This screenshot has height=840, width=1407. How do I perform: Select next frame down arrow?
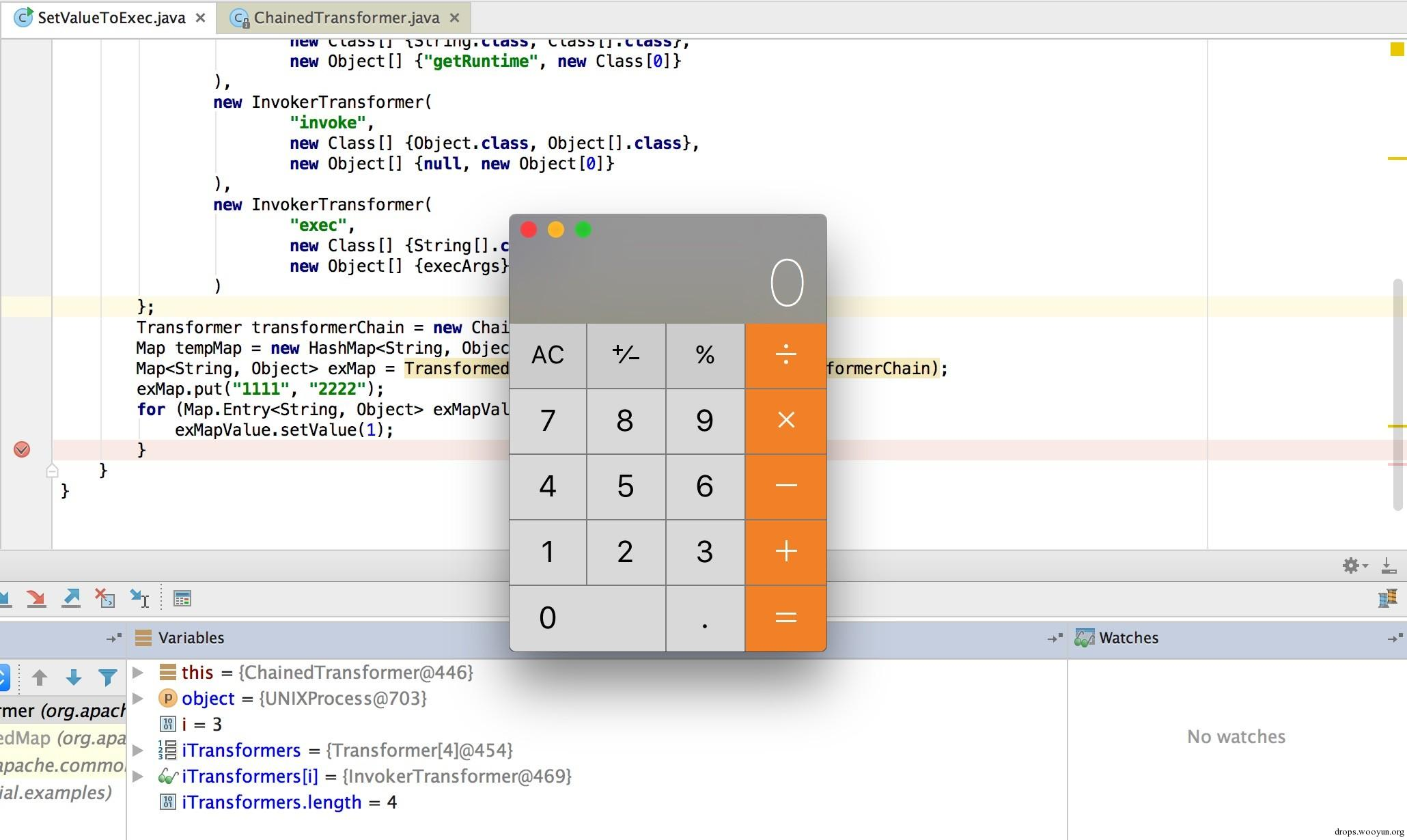point(74,677)
